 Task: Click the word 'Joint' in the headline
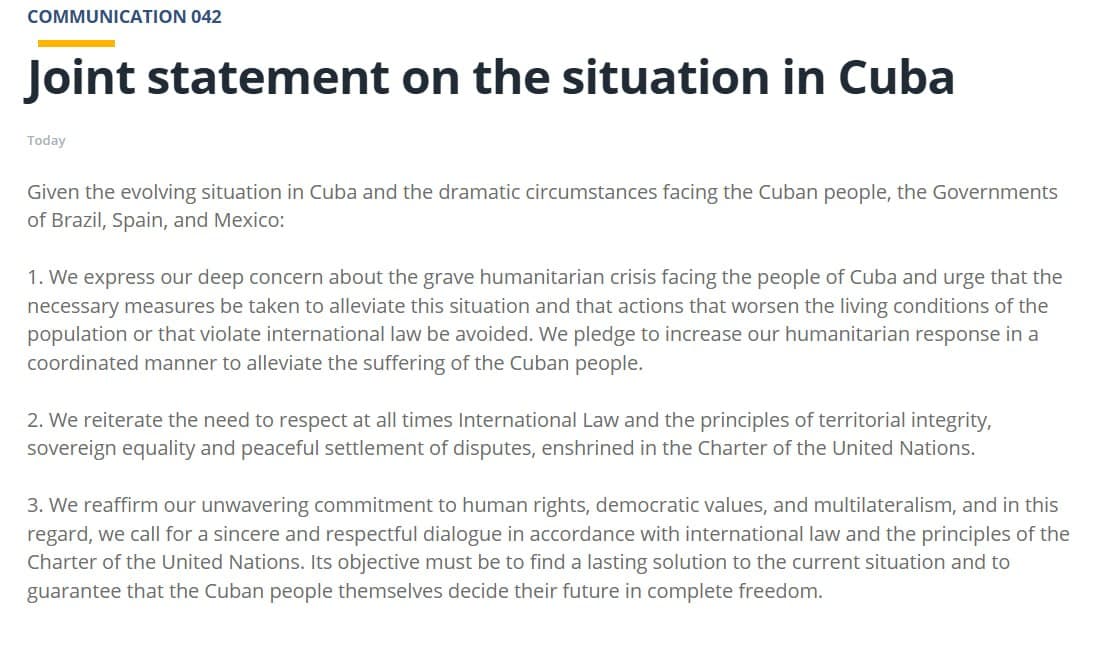tap(80, 78)
